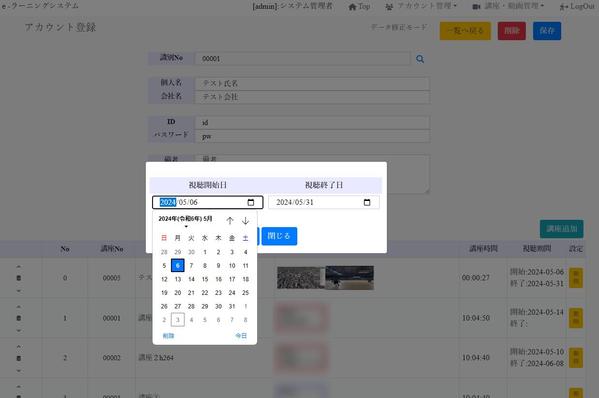This screenshot has height=398, width=599.
Task: Click the search magnifier beside 00001 field
Action: click(420, 59)
